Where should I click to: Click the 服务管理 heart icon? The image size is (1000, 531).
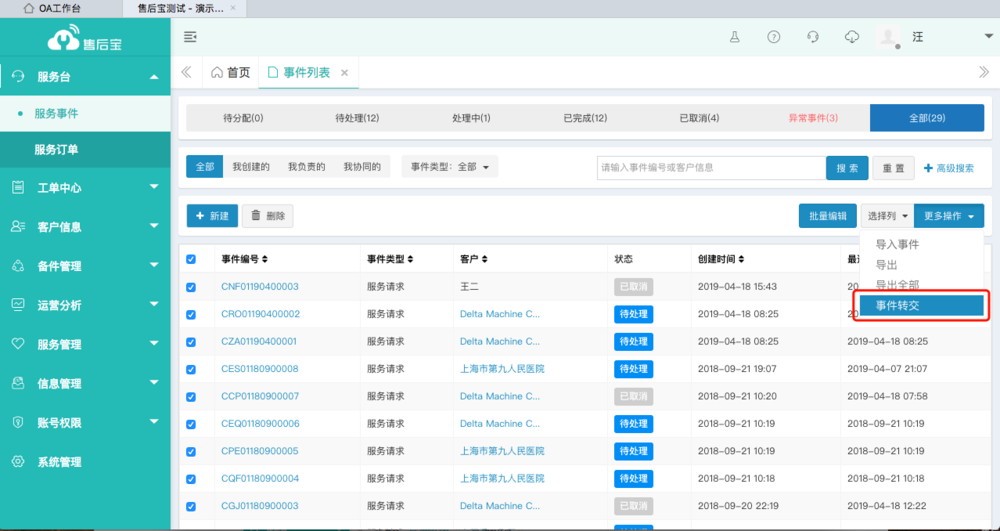(18, 344)
